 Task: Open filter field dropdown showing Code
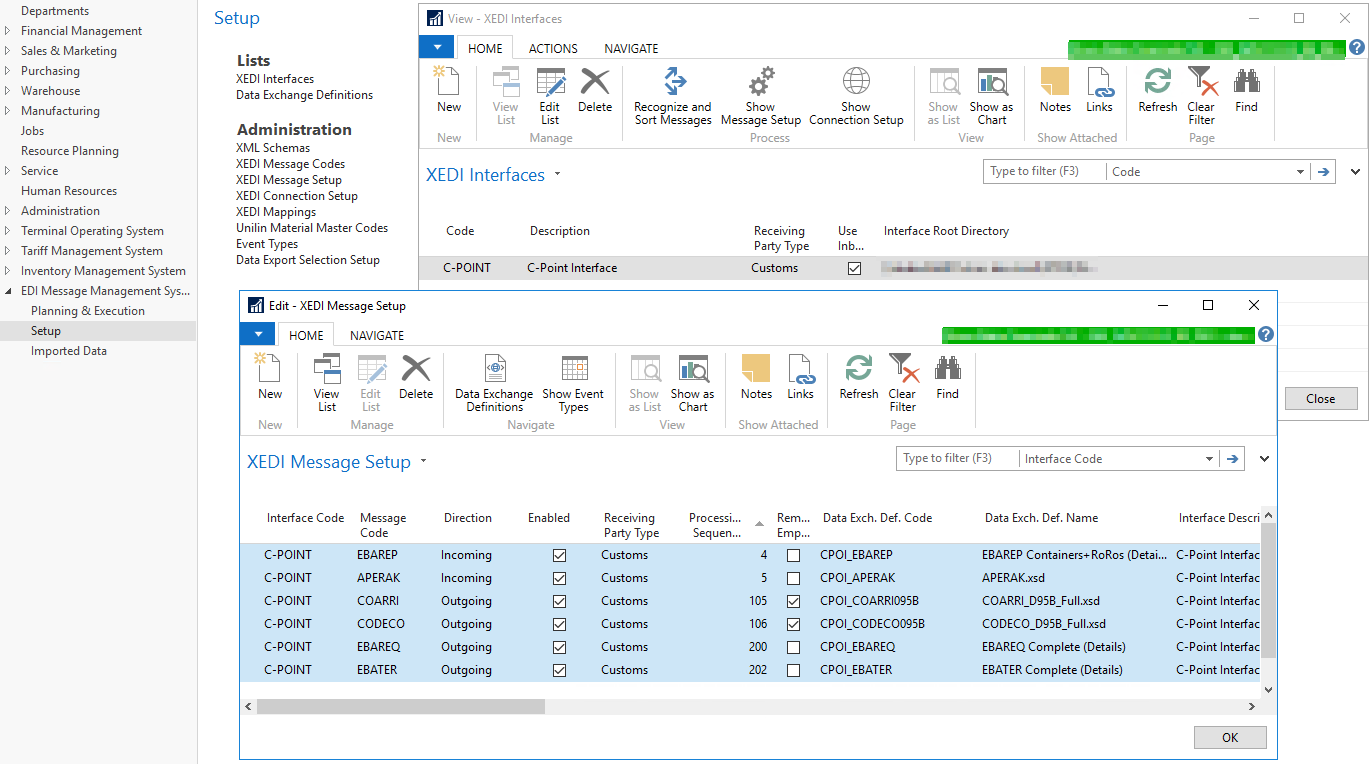(x=1300, y=172)
